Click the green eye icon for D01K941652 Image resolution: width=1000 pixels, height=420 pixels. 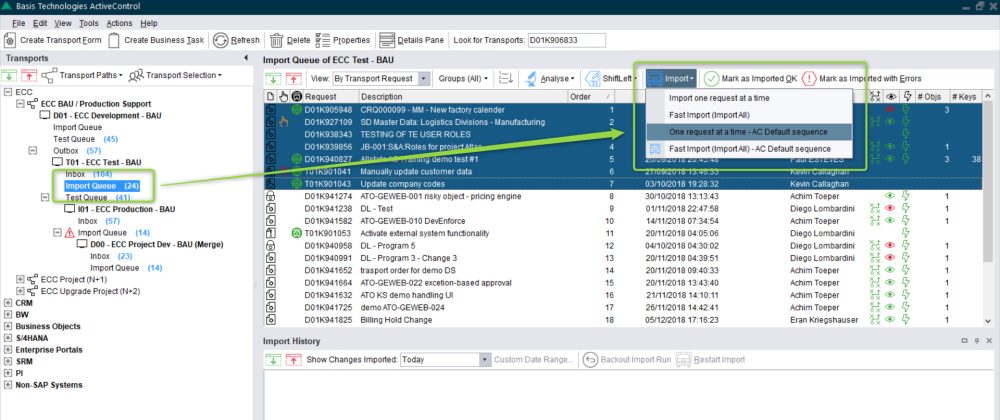click(890, 270)
